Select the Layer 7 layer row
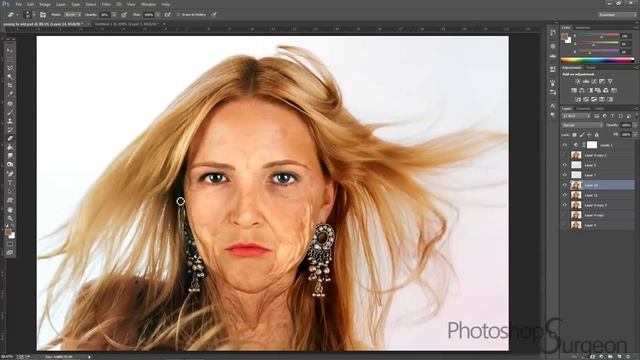The width and height of the screenshot is (640, 360). [598, 175]
